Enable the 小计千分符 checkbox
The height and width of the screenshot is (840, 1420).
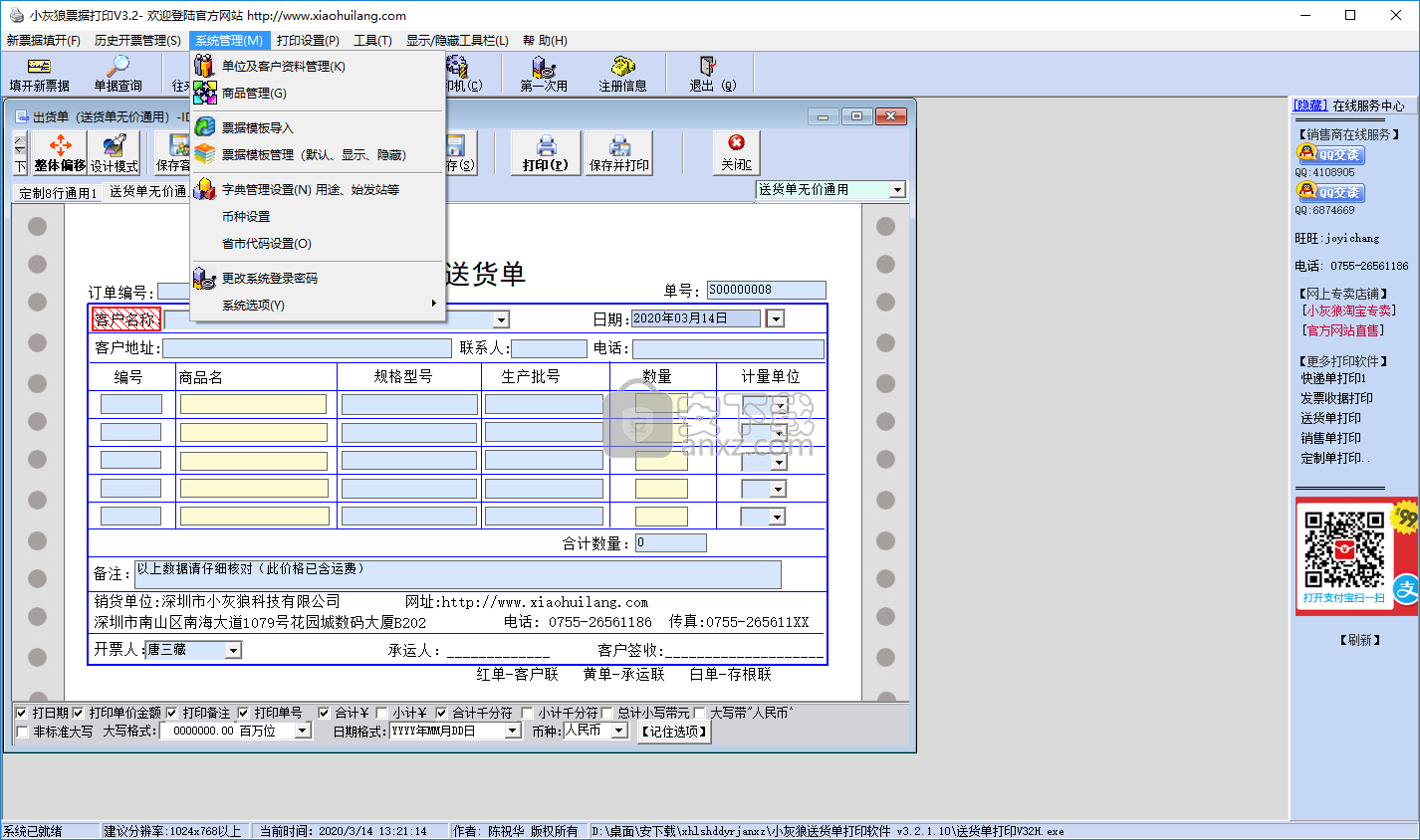coord(528,713)
